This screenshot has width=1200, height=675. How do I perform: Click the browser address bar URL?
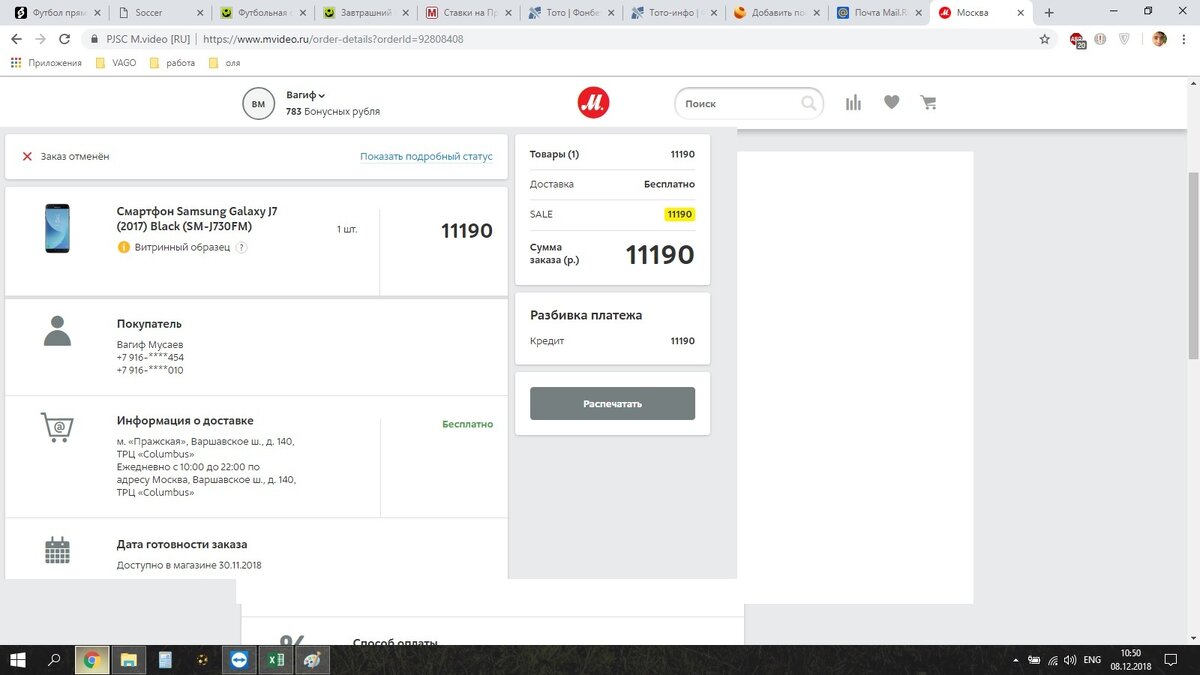point(333,39)
